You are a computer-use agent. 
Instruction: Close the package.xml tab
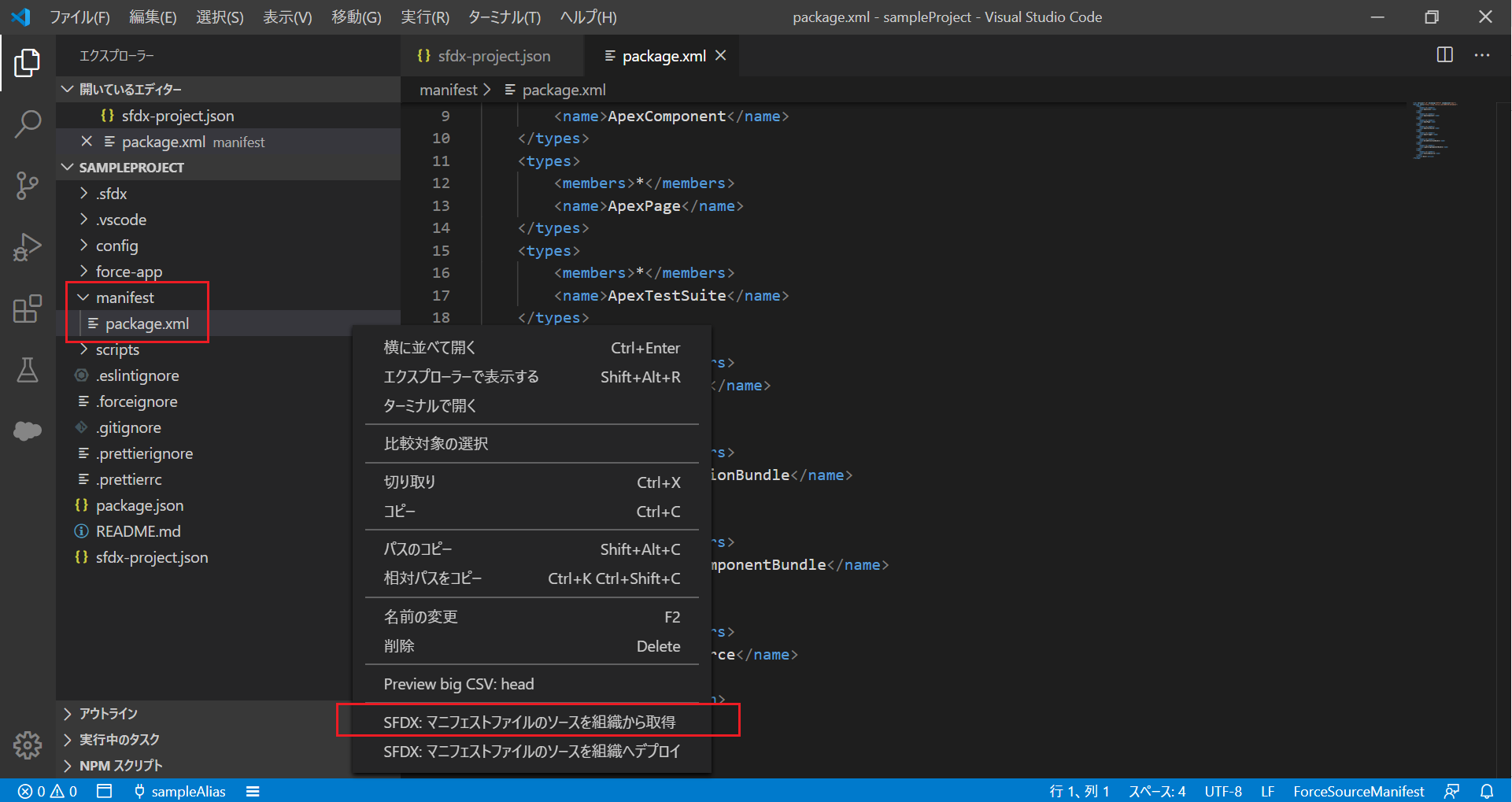pos(721,56)
